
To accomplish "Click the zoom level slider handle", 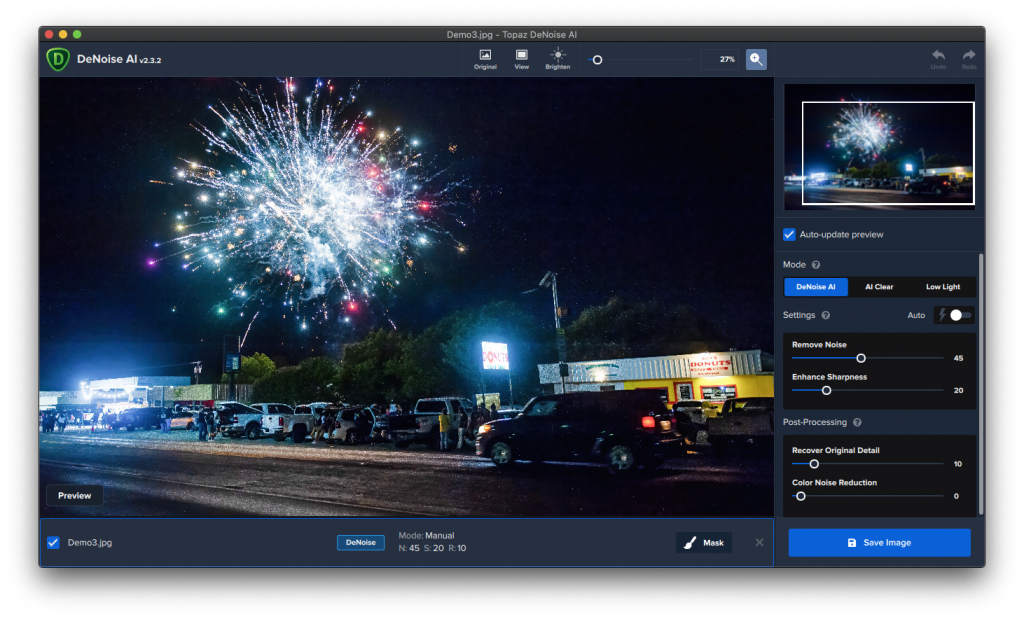I will pyautogui.click(x=597, y=59).
